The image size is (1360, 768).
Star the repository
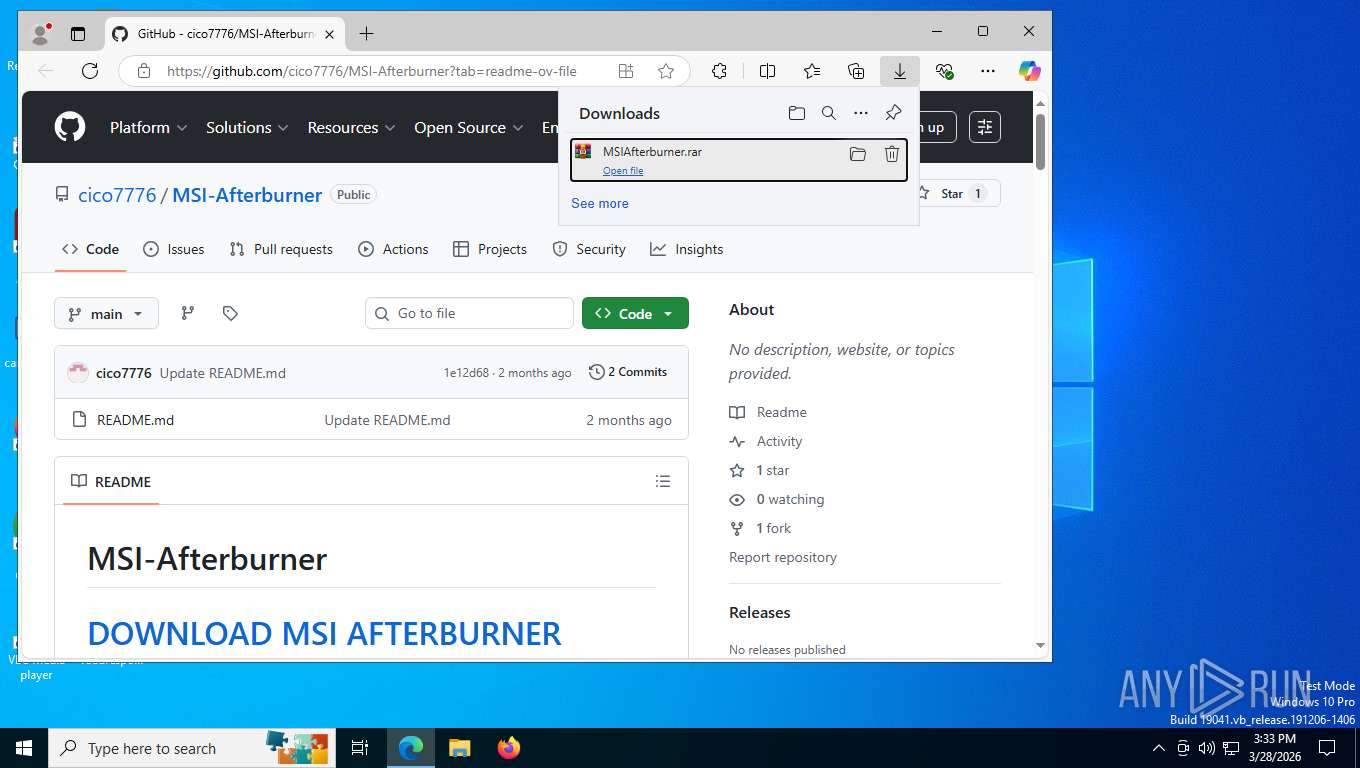pos(952,193)
